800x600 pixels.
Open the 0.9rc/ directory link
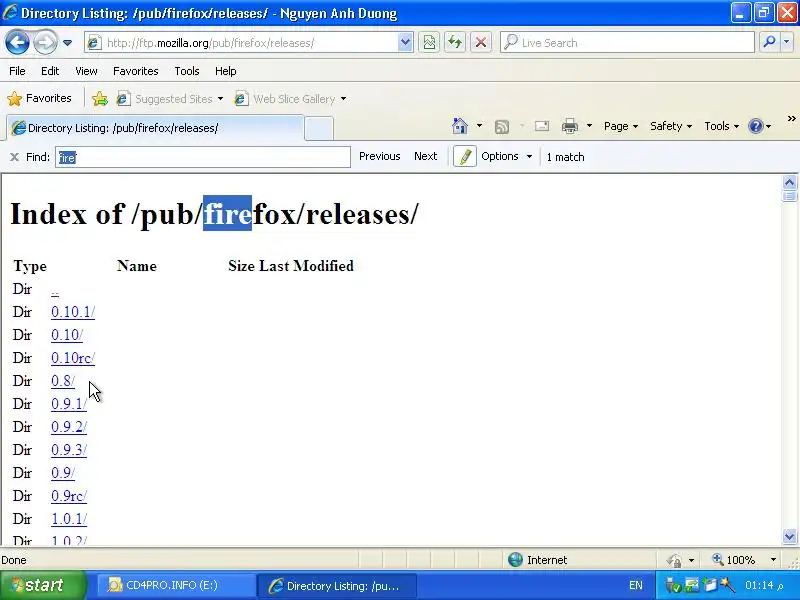tap(69, 495)
